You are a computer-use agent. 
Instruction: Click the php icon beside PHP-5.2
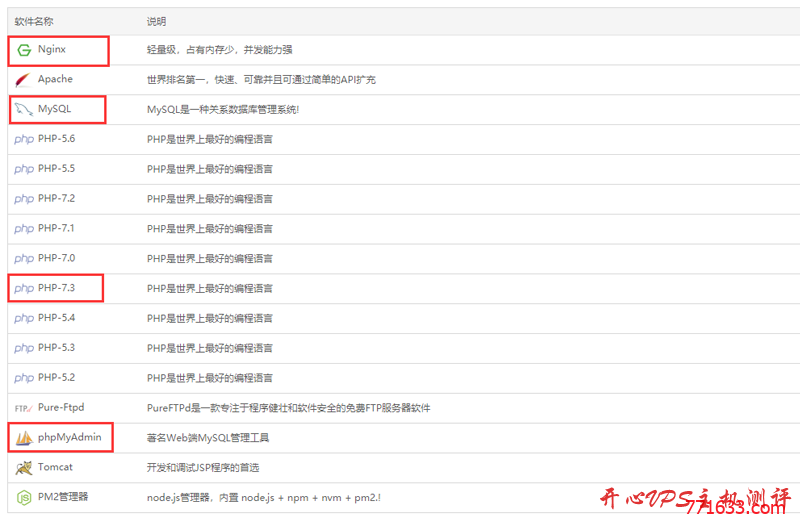pos(24,378)
